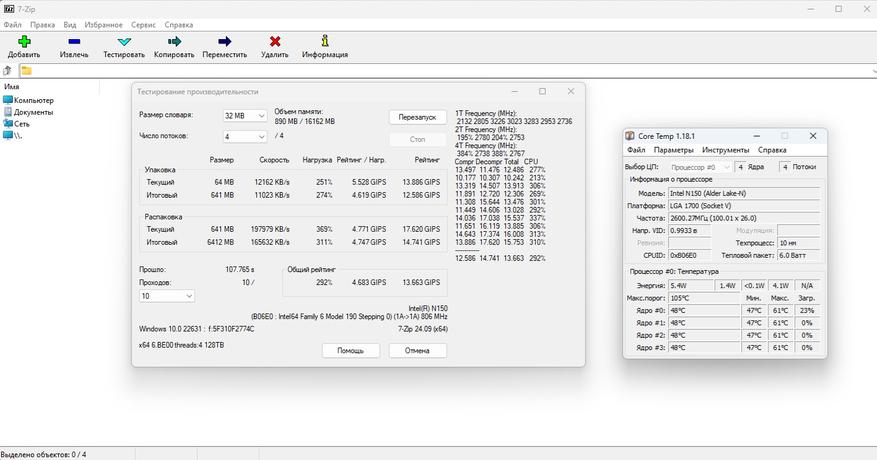
Task: Click the Добавить (Add) green plus icon
Action: point(24,41)
